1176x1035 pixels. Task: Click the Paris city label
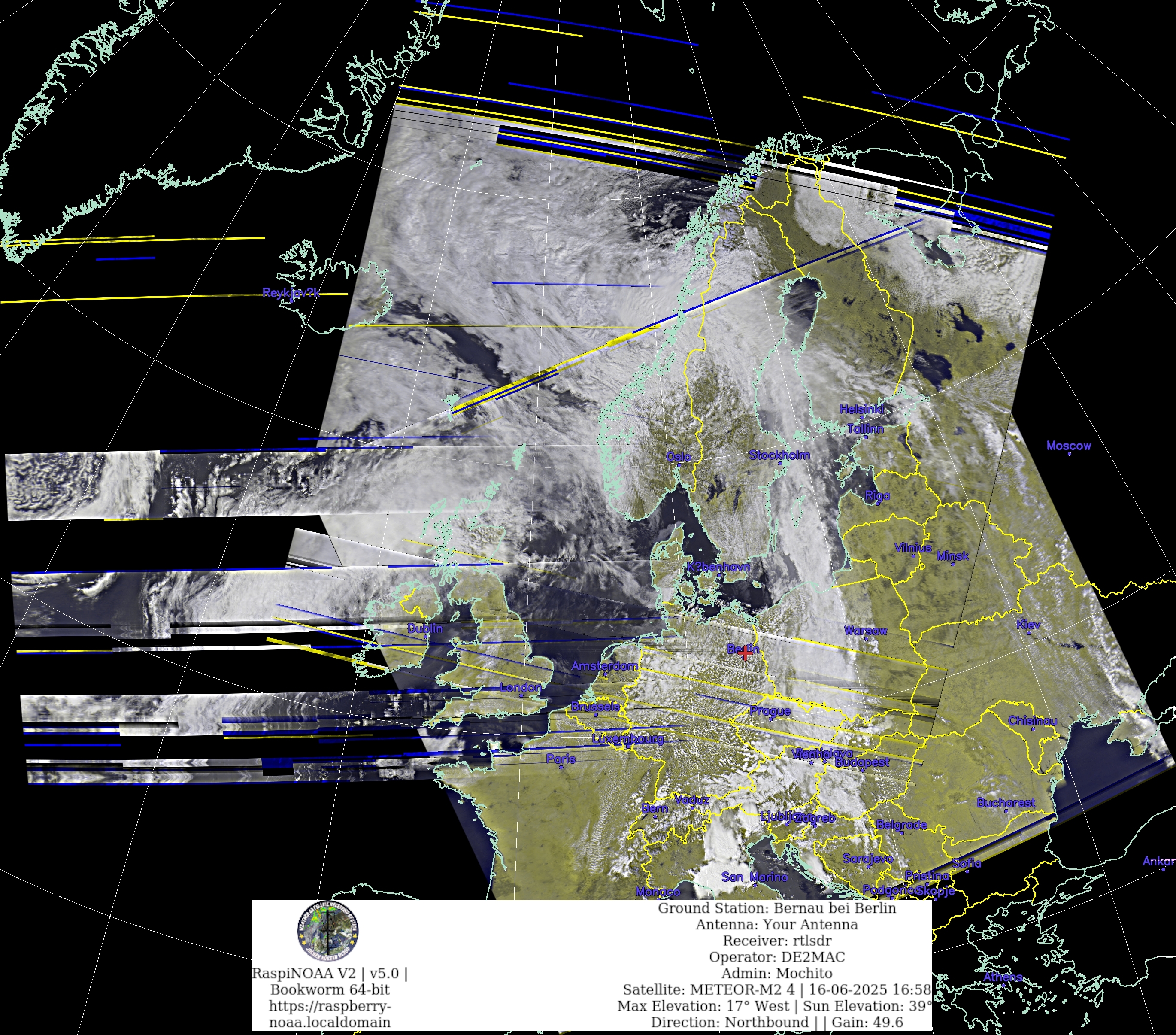click(561, 759)
